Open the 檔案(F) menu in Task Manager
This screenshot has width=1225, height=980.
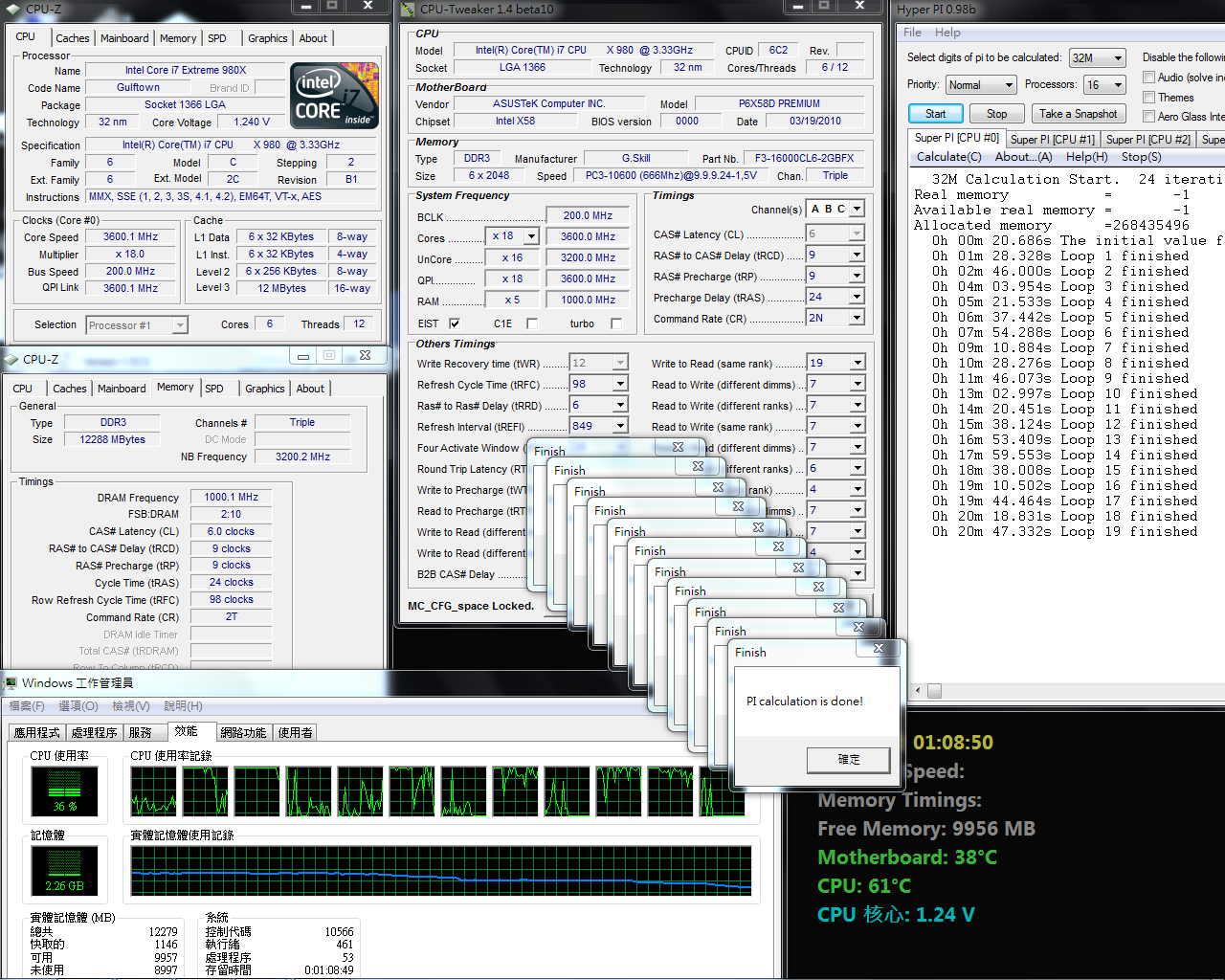tap(27, 706)
